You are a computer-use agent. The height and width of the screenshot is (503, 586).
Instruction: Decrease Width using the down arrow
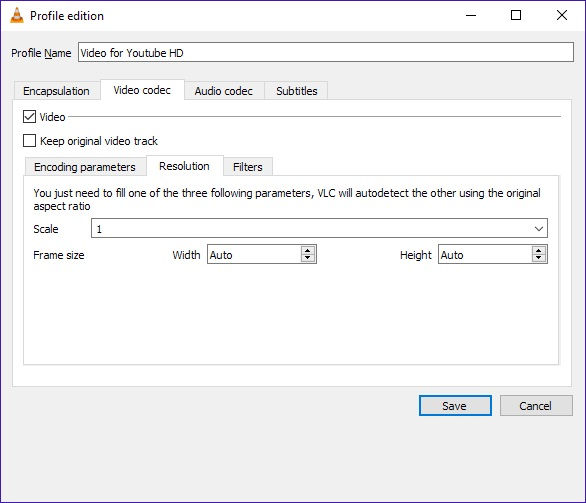click(308, 258)
